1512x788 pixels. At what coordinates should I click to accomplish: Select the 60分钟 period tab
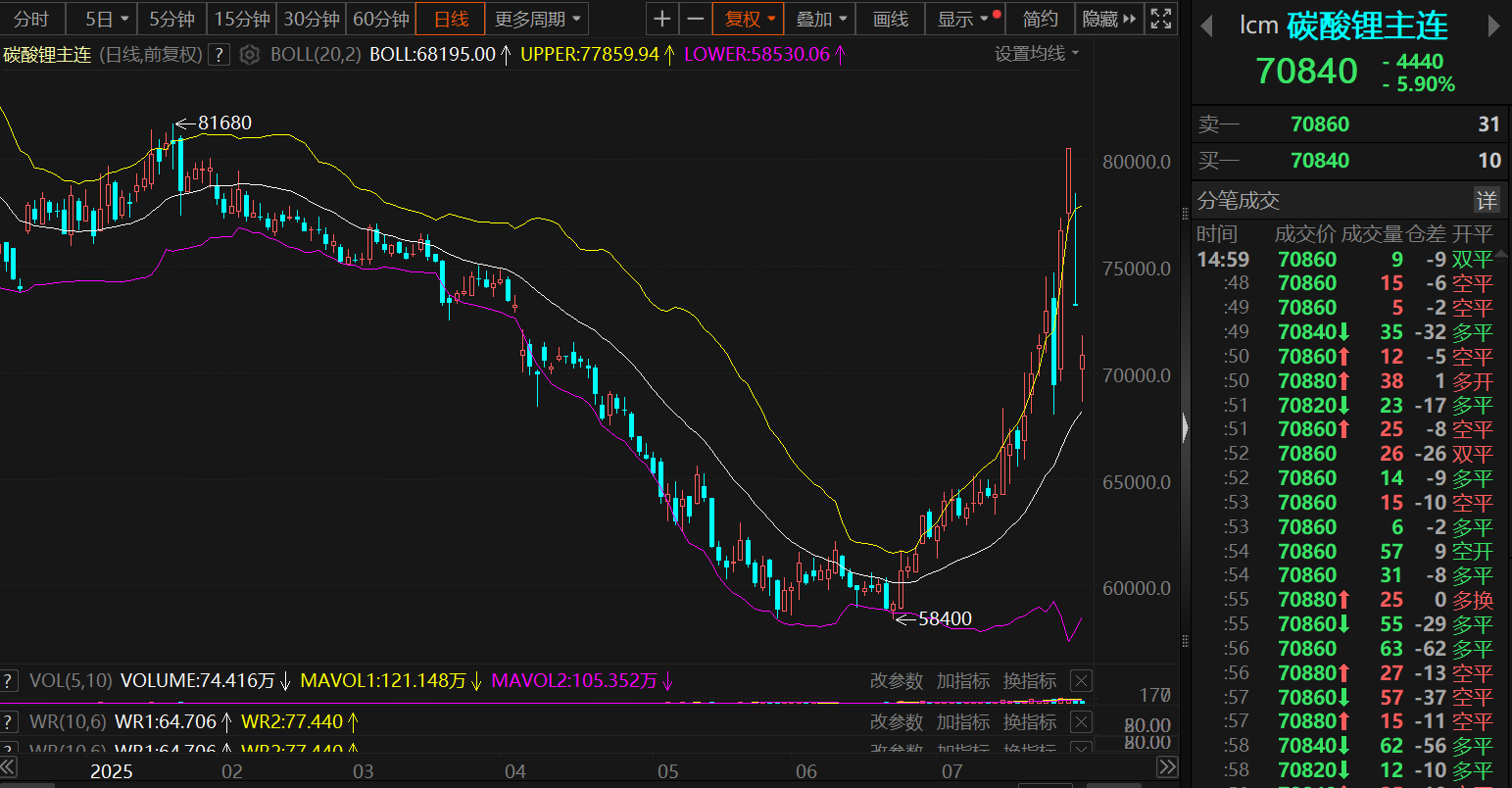pos(380,19)
